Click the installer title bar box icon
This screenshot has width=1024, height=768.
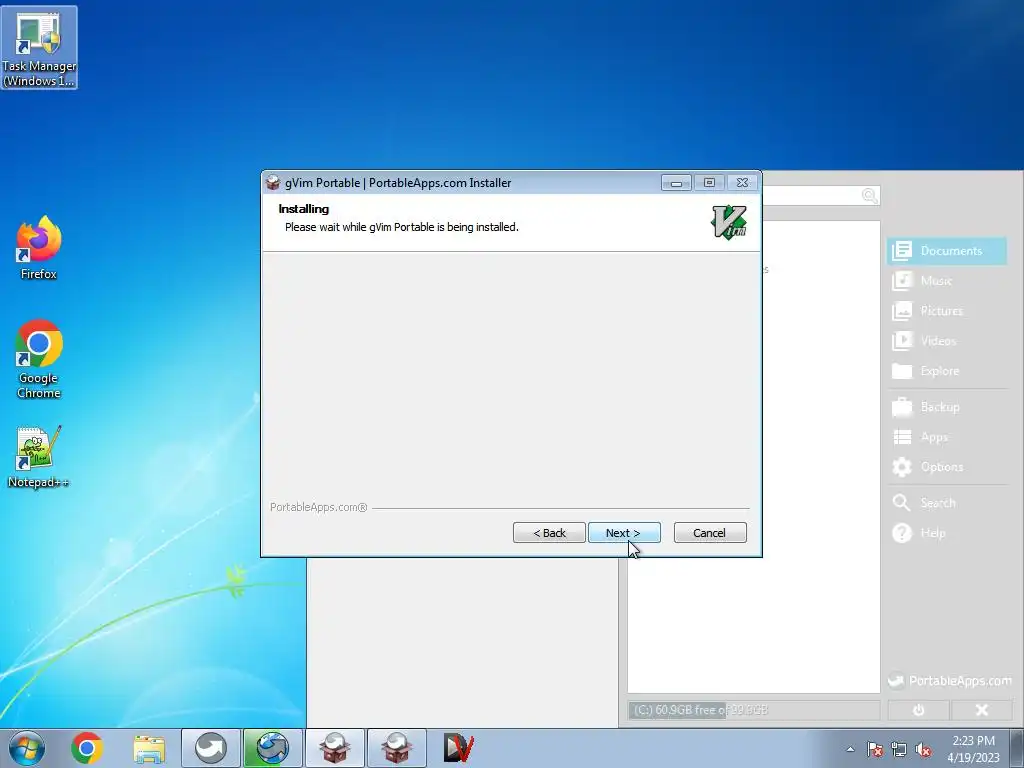click(273, 183)
